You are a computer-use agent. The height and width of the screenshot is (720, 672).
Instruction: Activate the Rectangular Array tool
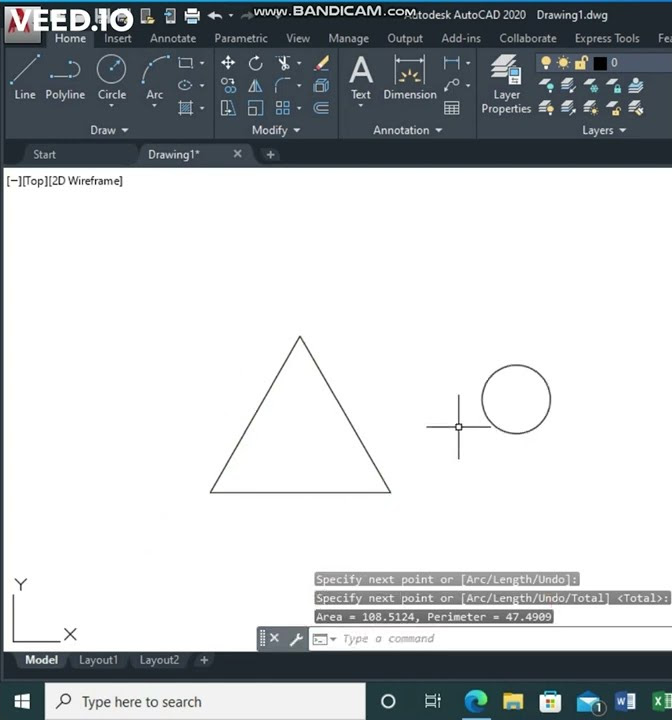click(283, 108)
